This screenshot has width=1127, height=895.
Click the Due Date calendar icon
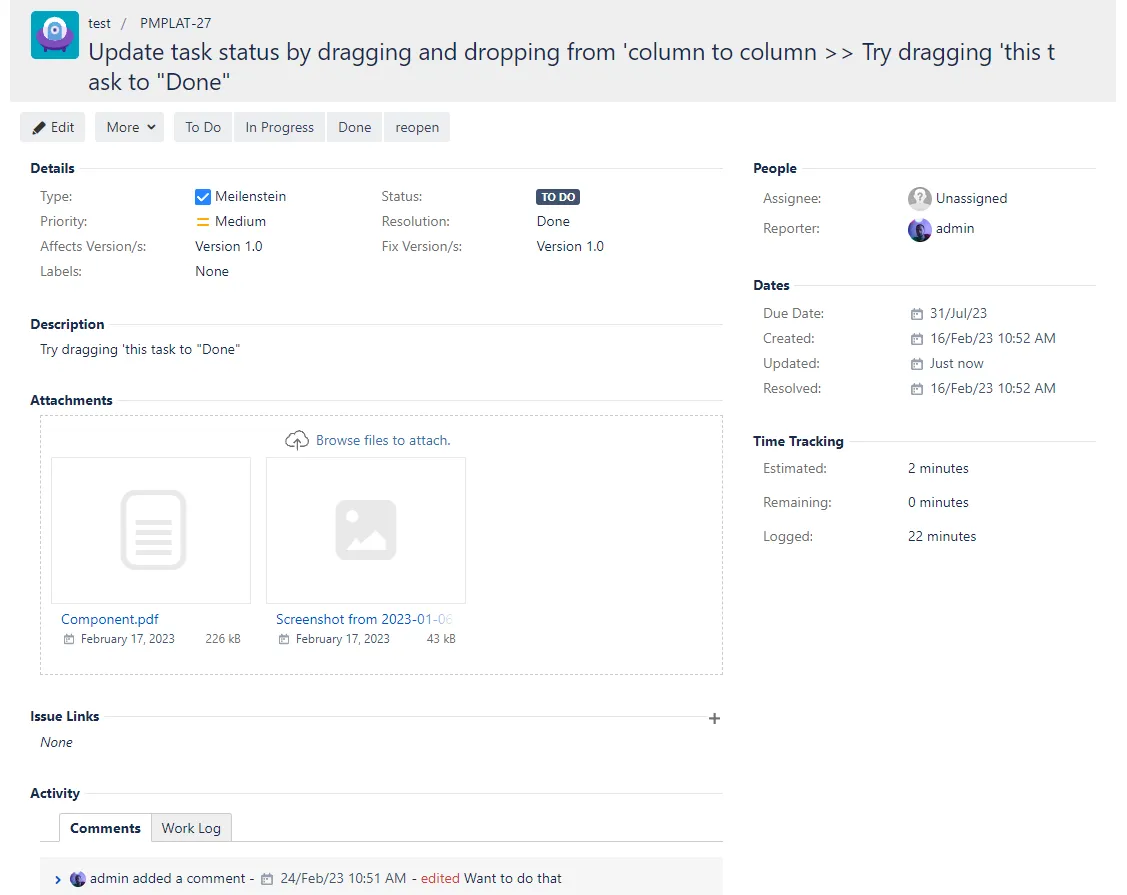coord(916,314)
